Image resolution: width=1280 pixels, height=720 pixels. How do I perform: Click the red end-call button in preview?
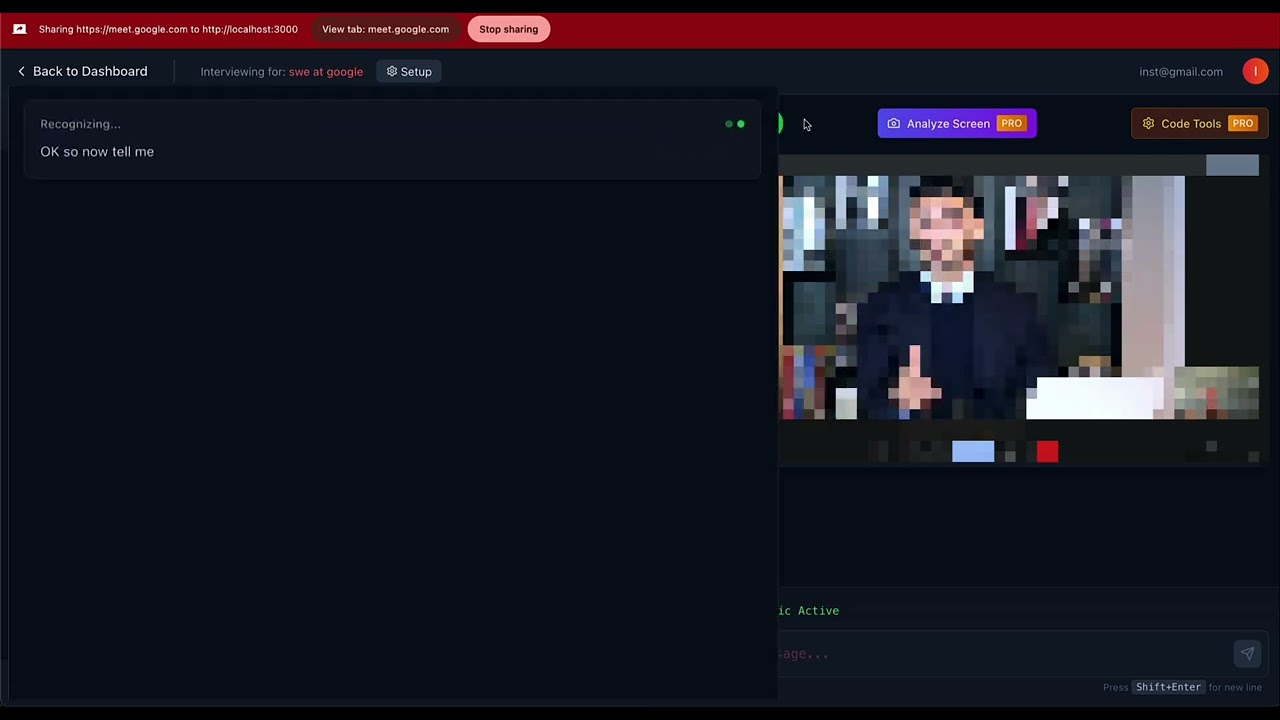(x=1047, y=452)
